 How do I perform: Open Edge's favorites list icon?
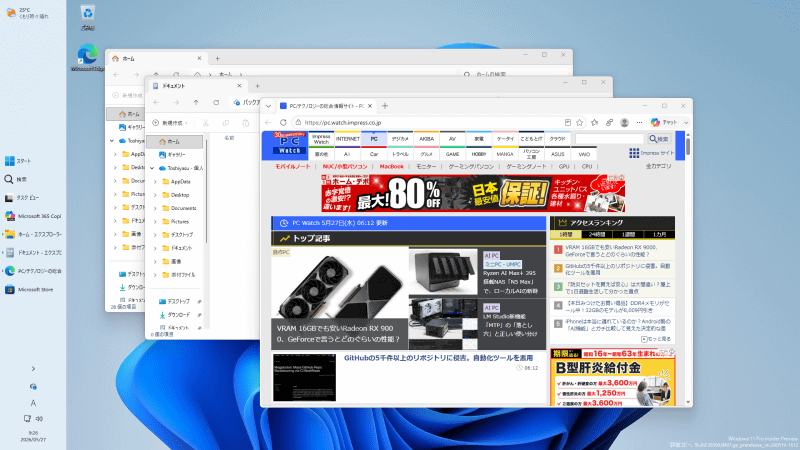(x=594, y=122)
